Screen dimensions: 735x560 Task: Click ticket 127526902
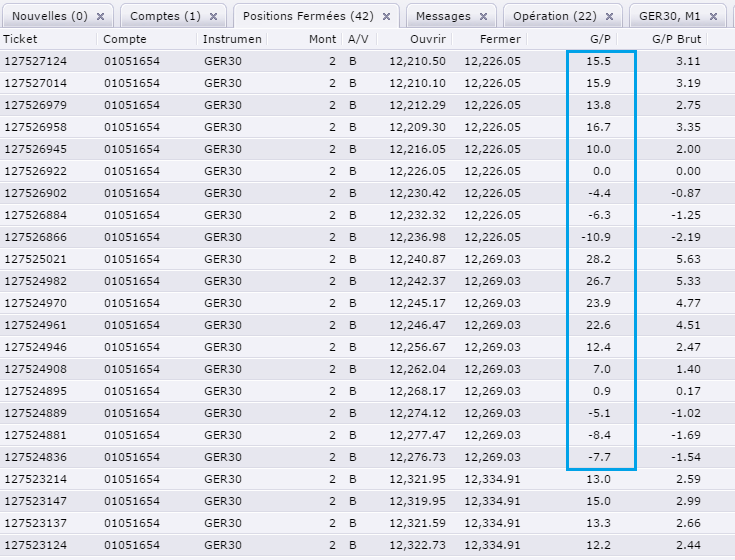tap(36, 193)
